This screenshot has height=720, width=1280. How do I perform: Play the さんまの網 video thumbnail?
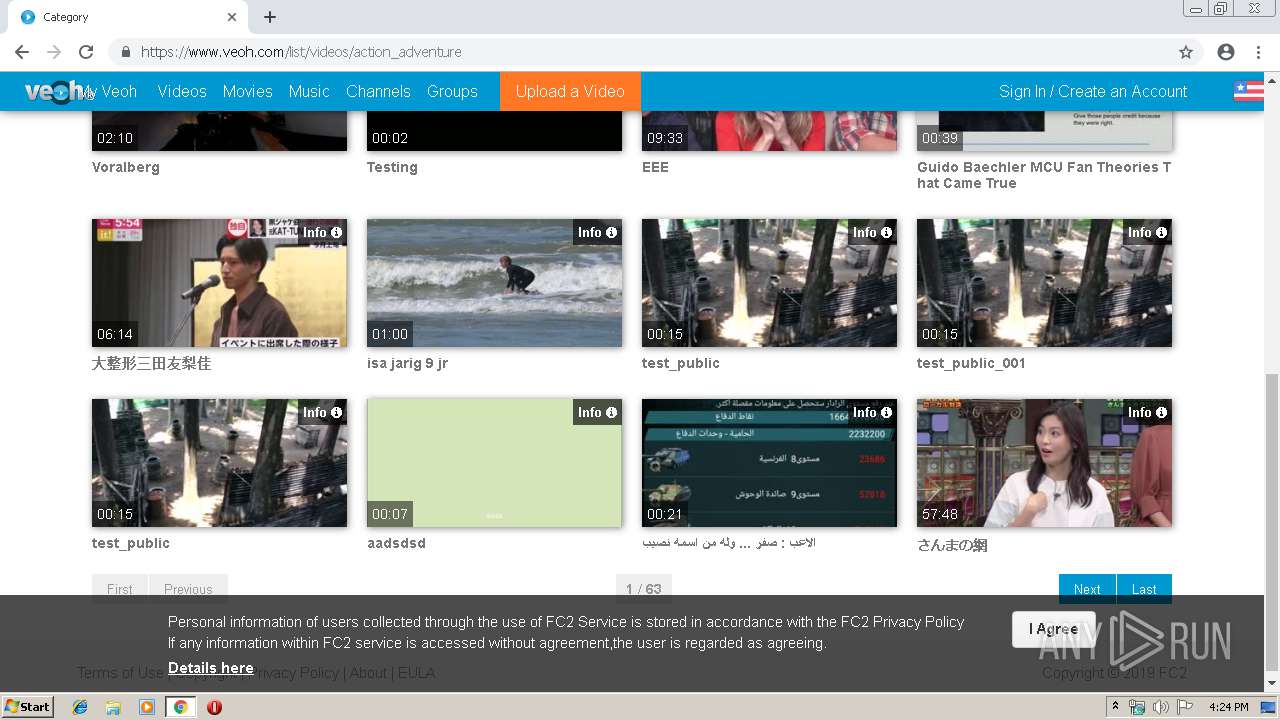pyautogui.click(x=1044, y=463)
